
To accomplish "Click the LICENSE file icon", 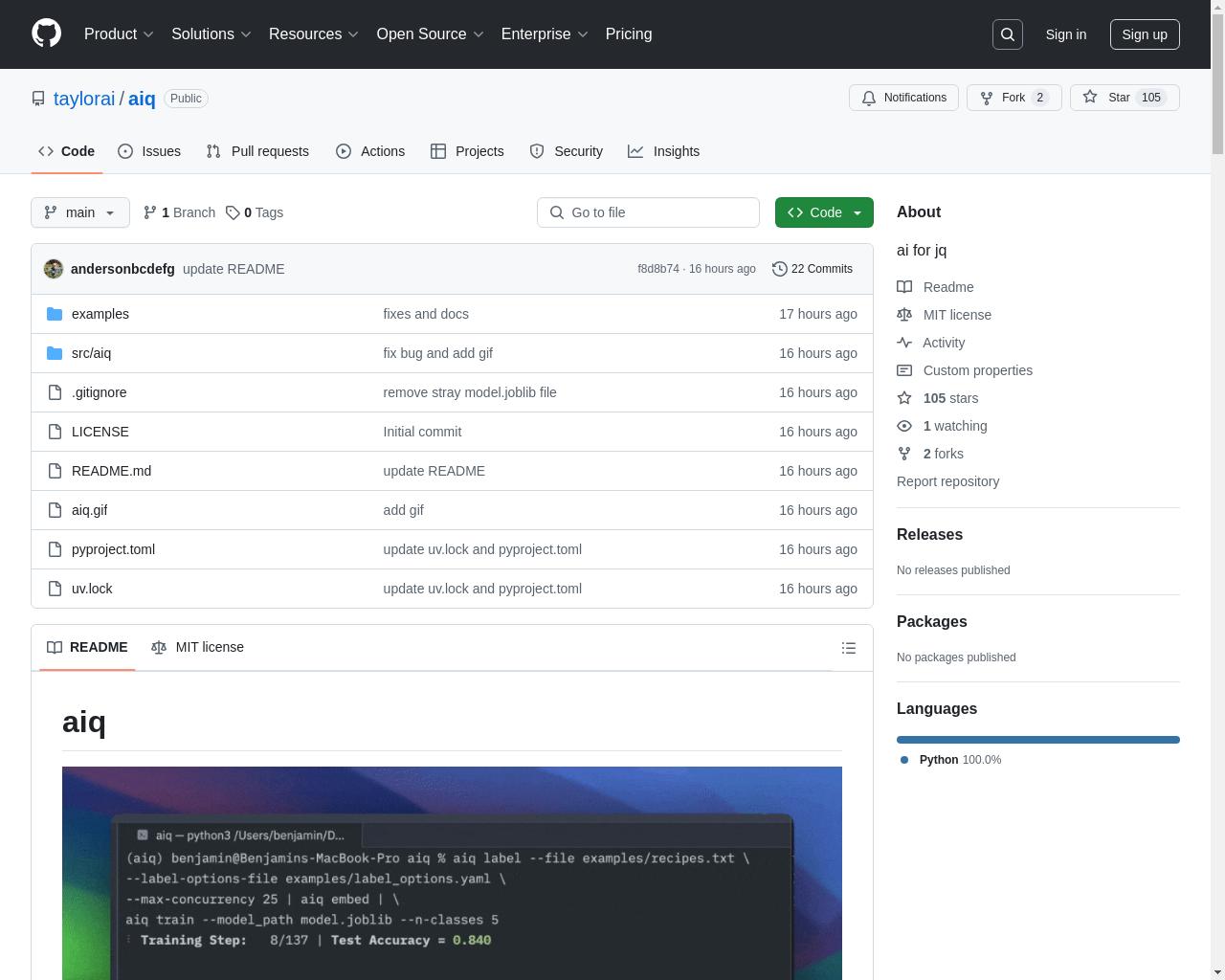I will [x=55, y=432].
